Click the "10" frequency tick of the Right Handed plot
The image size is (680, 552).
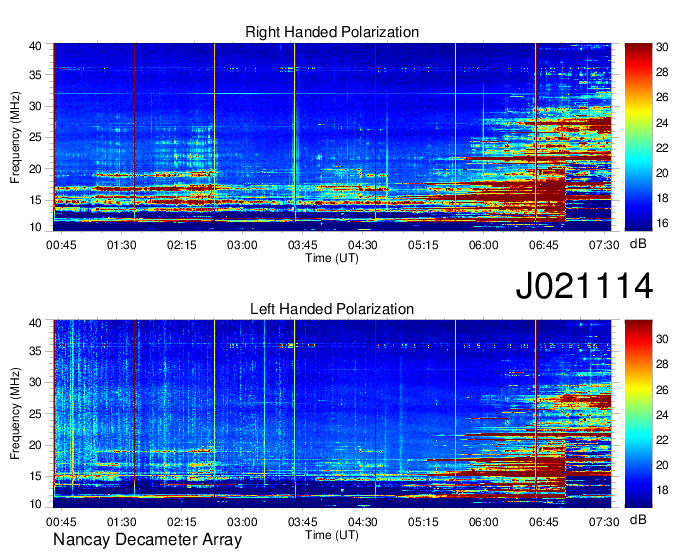(x=35, y=227)
